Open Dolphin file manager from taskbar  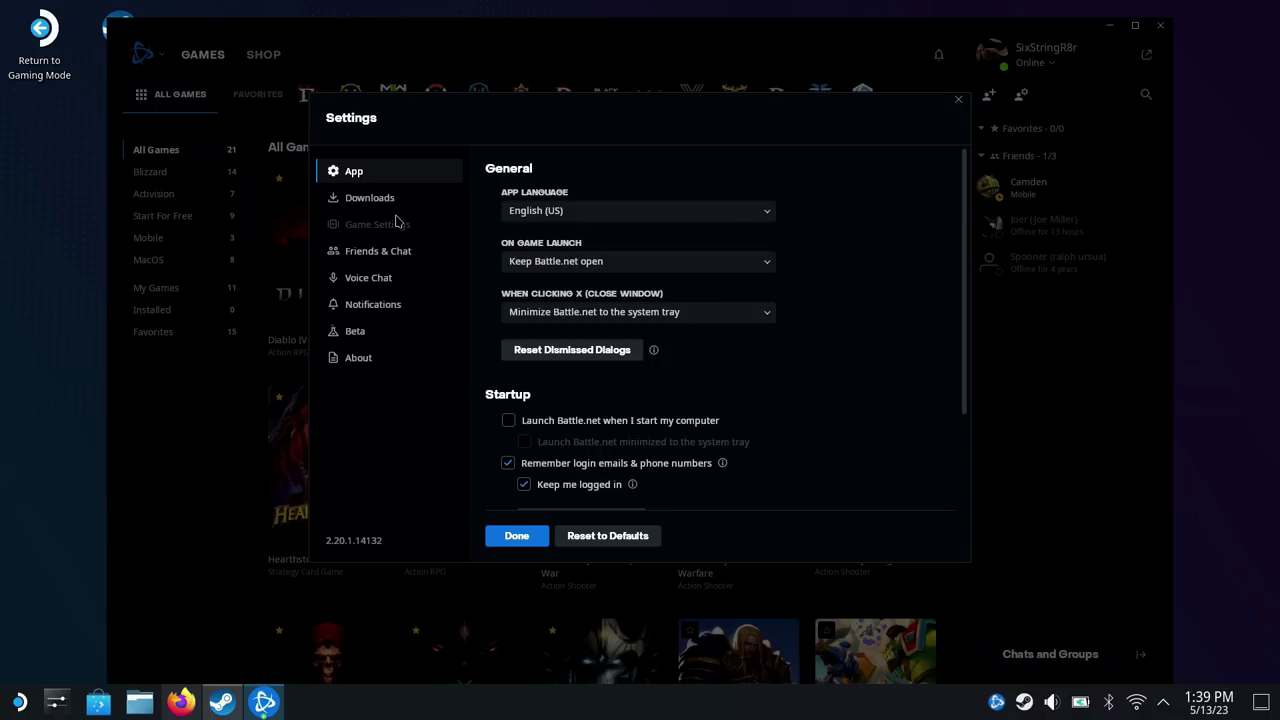click(x=139, y=702)
